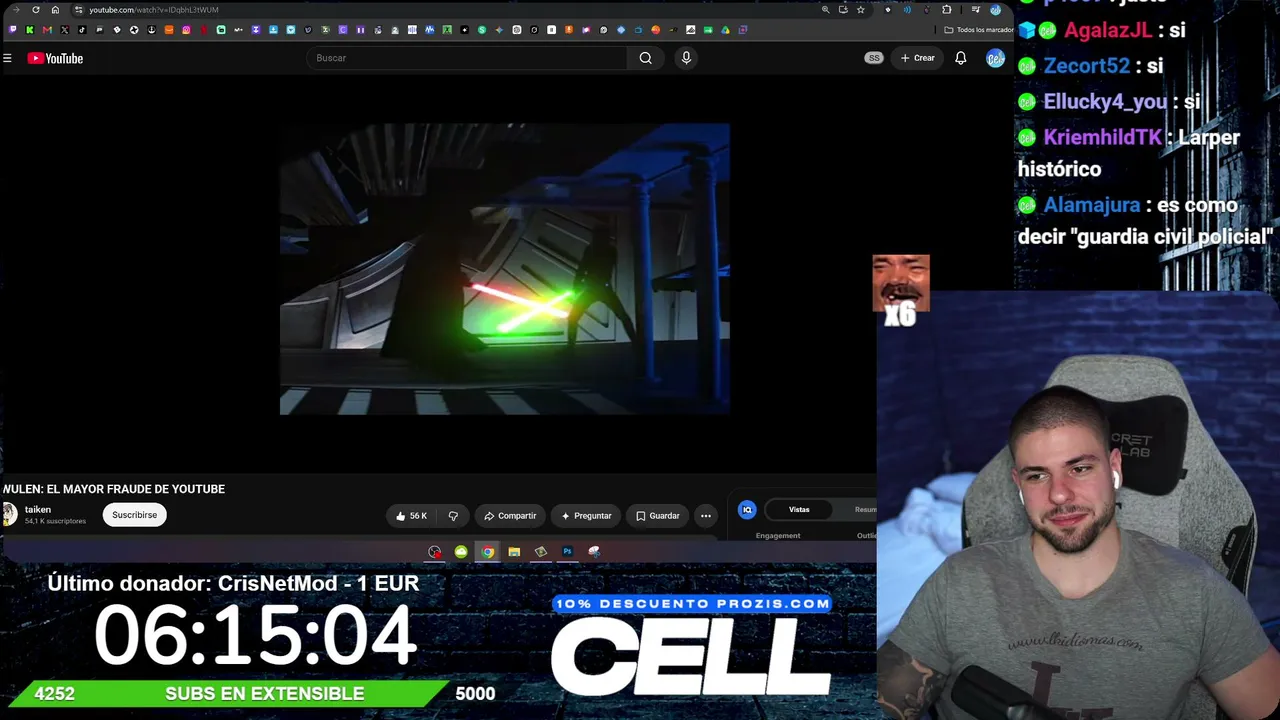This screenshot has width=1280, height=720.
Task: Open Photoshop from the taskbar
Action: coord(567,552)
